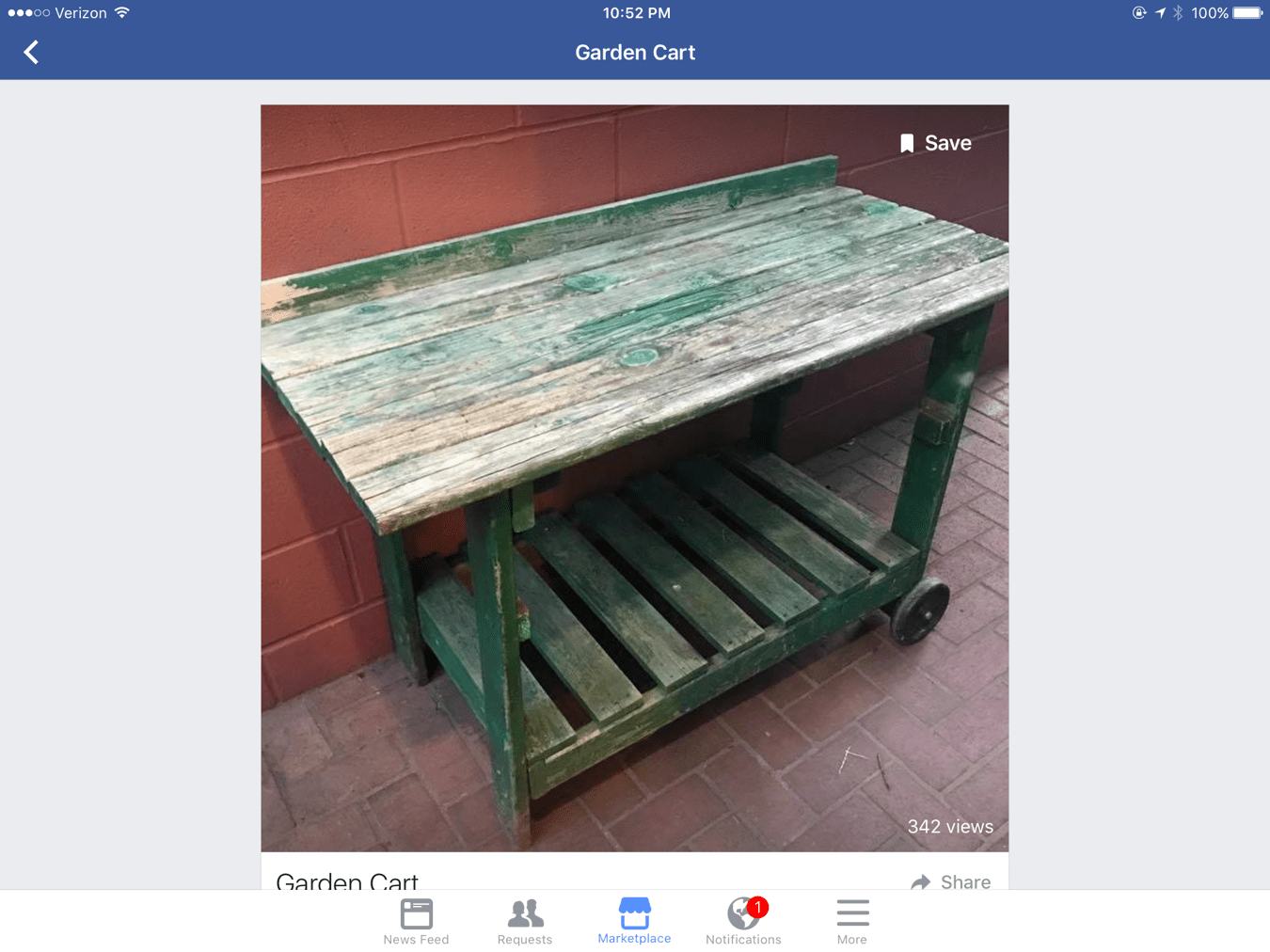This screenshot has height=952, width=1270.
Task: Open the Requests friends icon
Action: pos(525,913)
